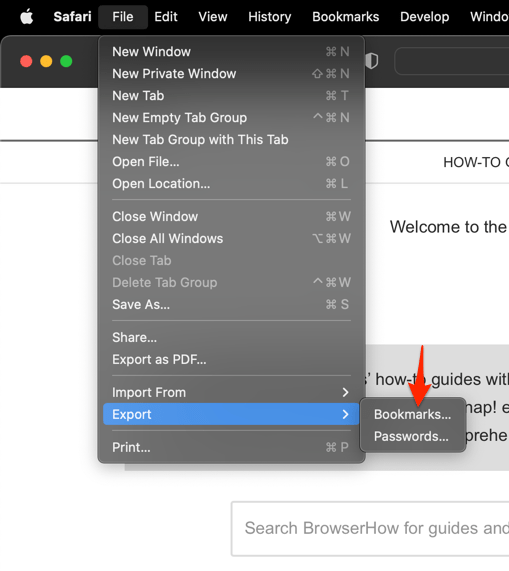Click the yellow minimize window button

46,61
